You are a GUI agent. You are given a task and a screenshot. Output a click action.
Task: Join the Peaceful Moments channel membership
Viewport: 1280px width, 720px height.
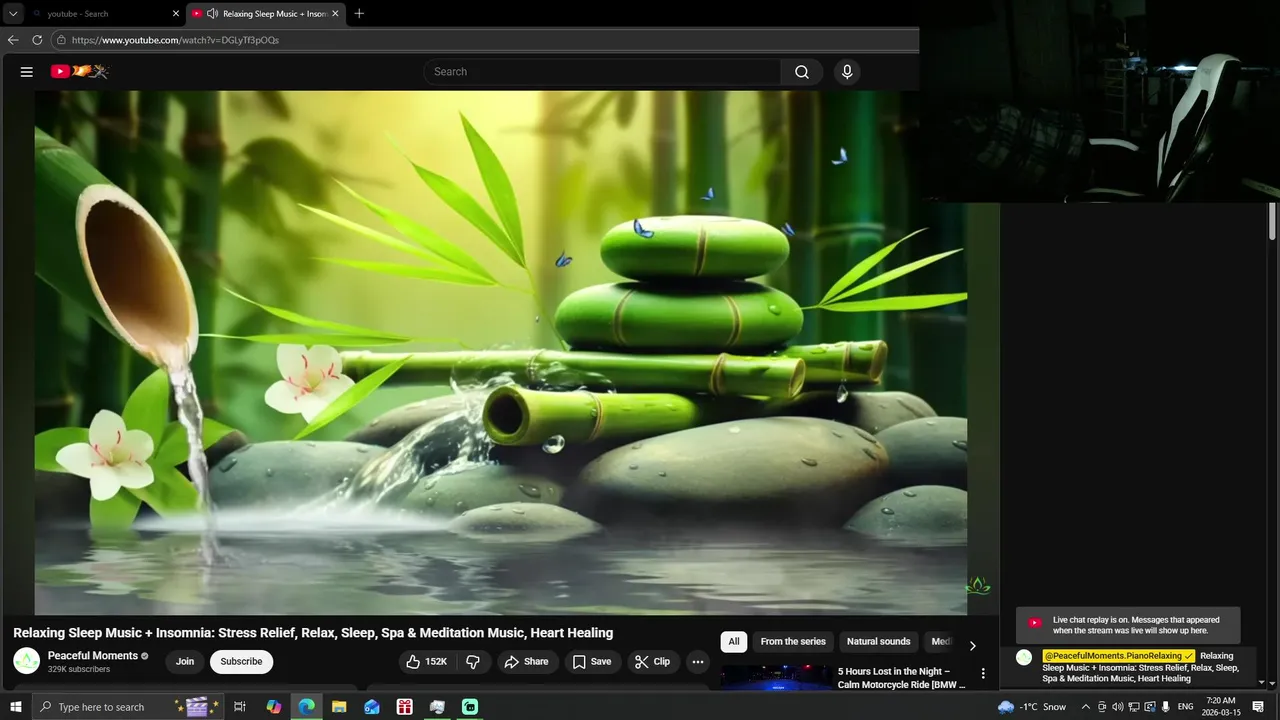pyautogui.click(x=185, y=662)
